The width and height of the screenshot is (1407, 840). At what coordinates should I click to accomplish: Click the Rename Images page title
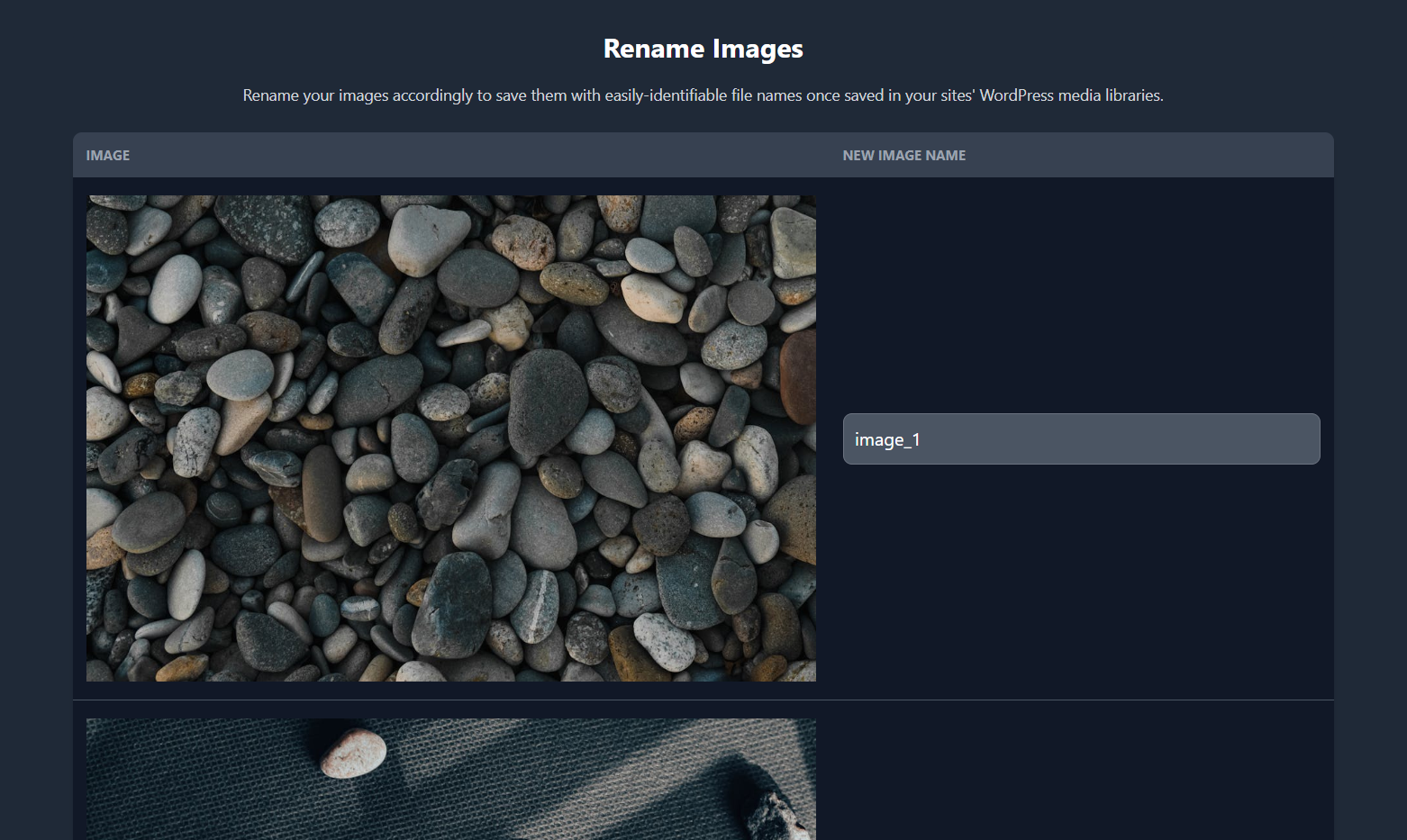point(703,49)
